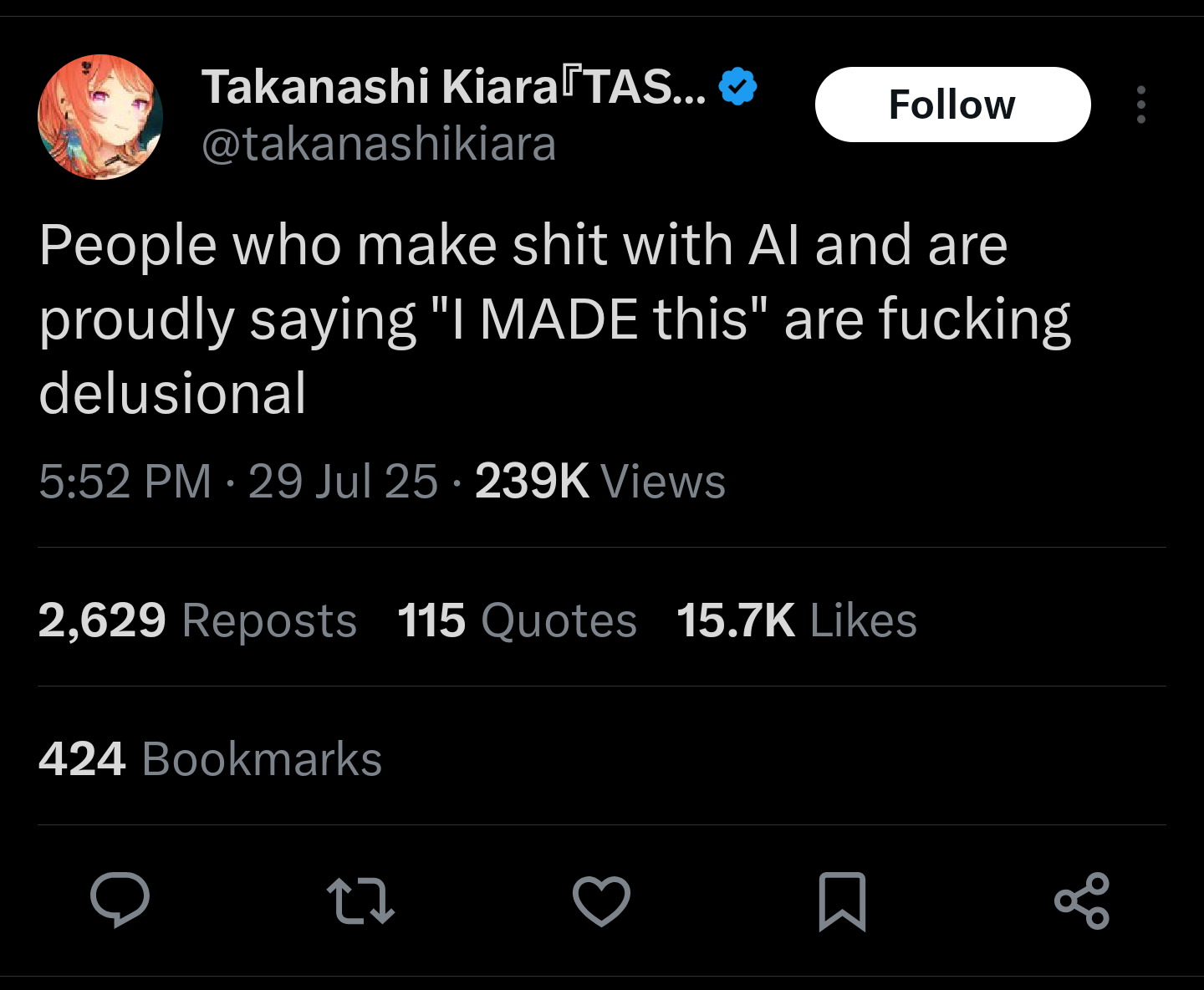The height and width of the screenshot is (990, 1204).
Task: Repost the tweet with the arrows icon
Action: click(360, 901)
